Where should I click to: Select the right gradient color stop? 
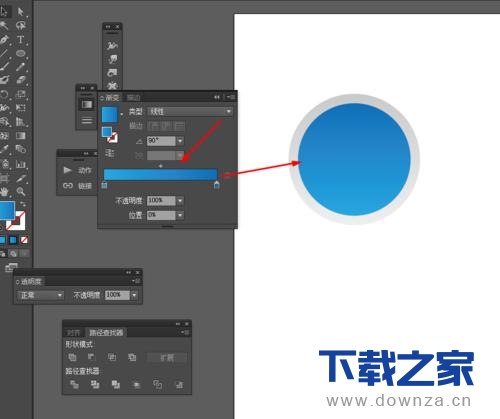pos(217,185)
